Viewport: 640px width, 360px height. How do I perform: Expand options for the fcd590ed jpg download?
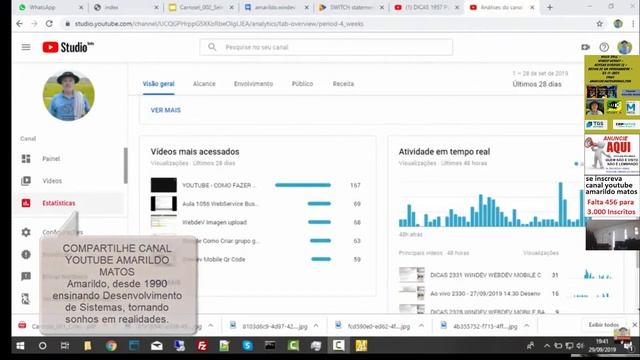coord(422,326)
